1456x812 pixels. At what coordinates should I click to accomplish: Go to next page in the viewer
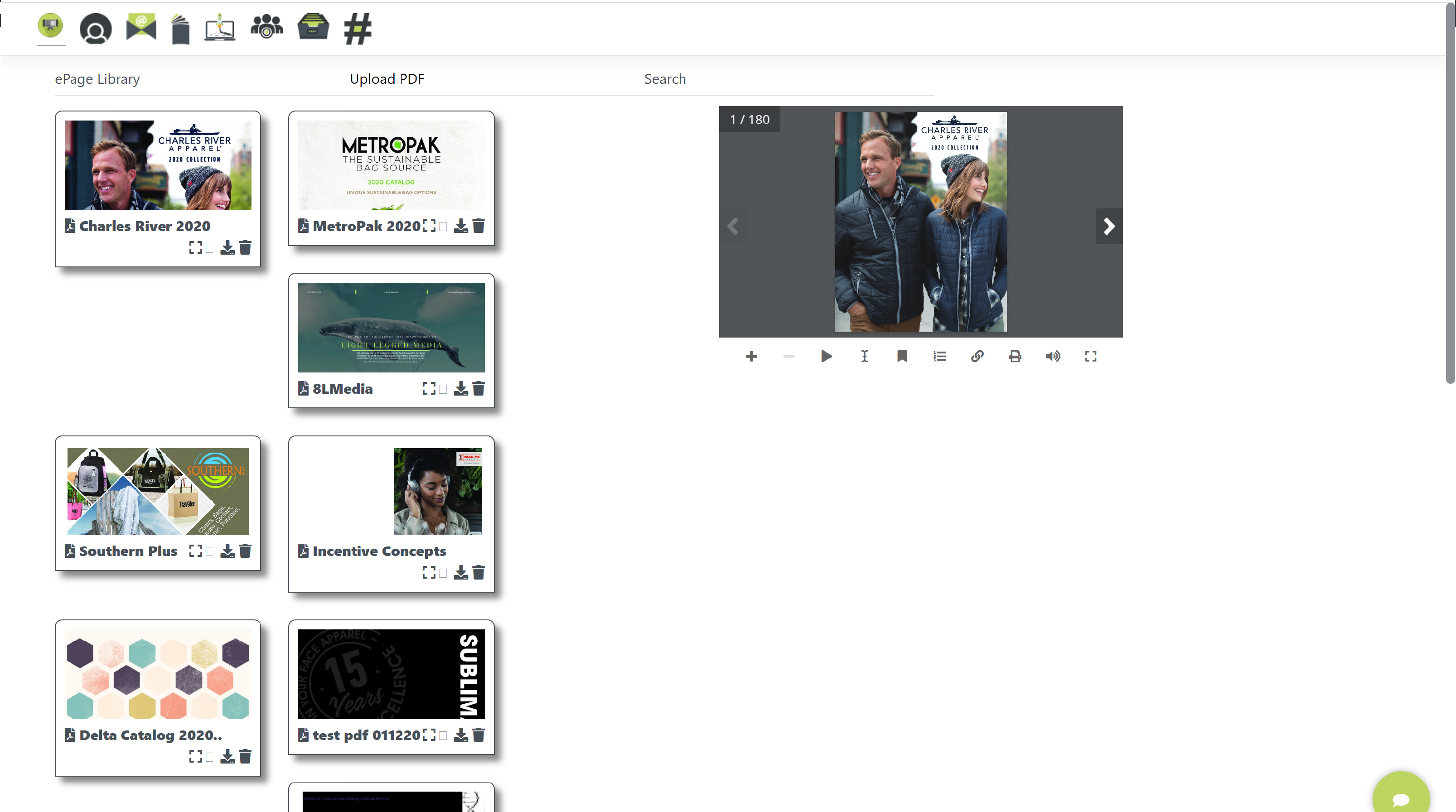[1109, 227]
